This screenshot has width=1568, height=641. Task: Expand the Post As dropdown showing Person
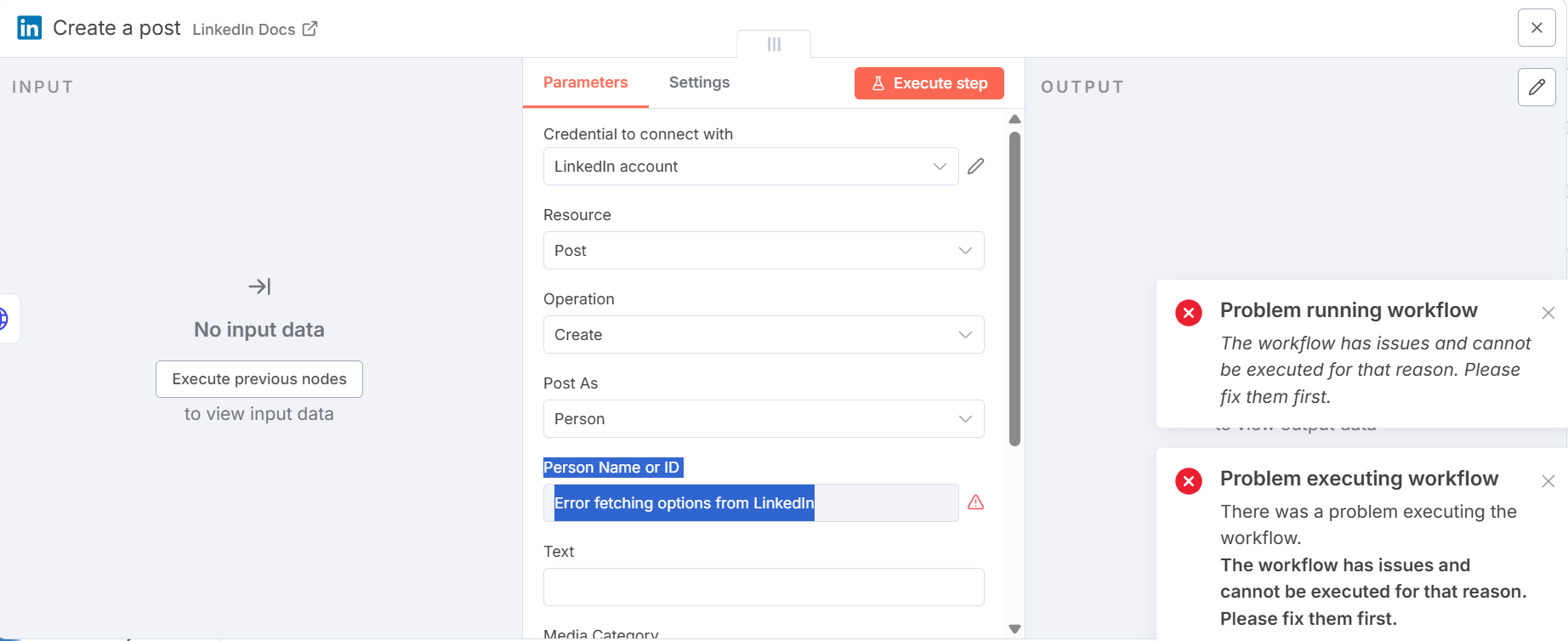(764, 419)
